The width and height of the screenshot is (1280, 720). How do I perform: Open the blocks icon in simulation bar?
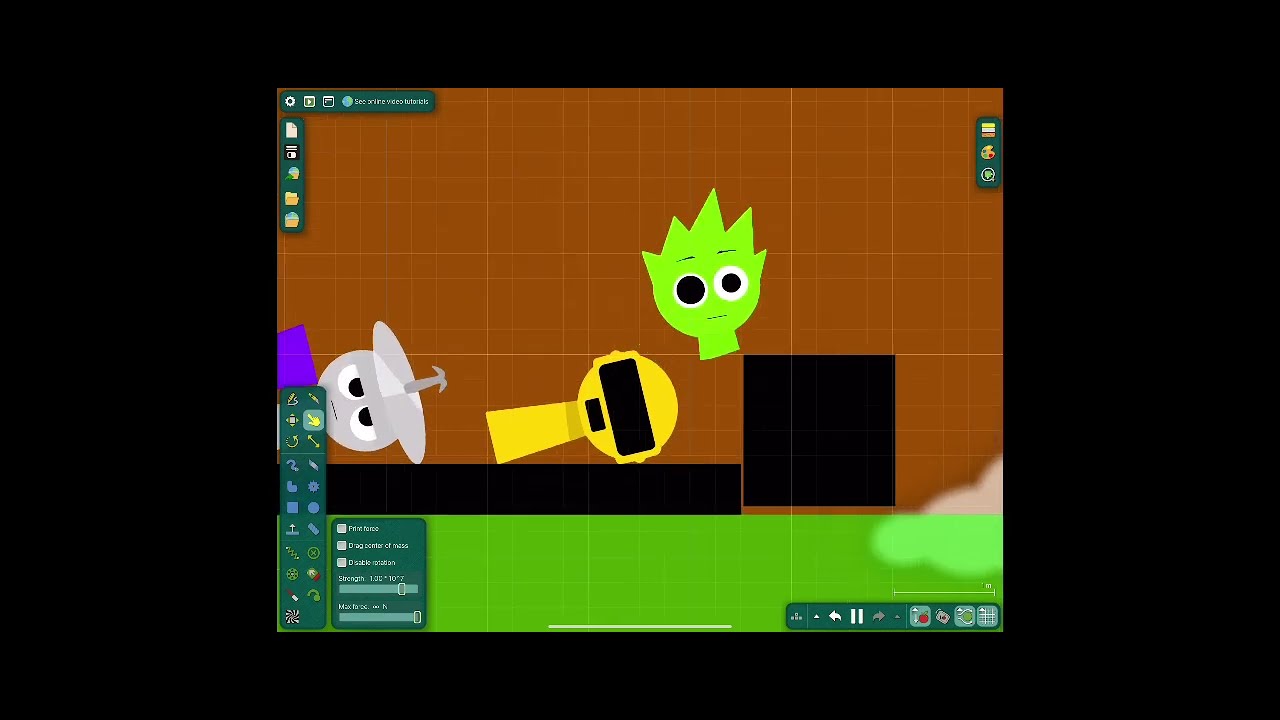click(796, 617)
